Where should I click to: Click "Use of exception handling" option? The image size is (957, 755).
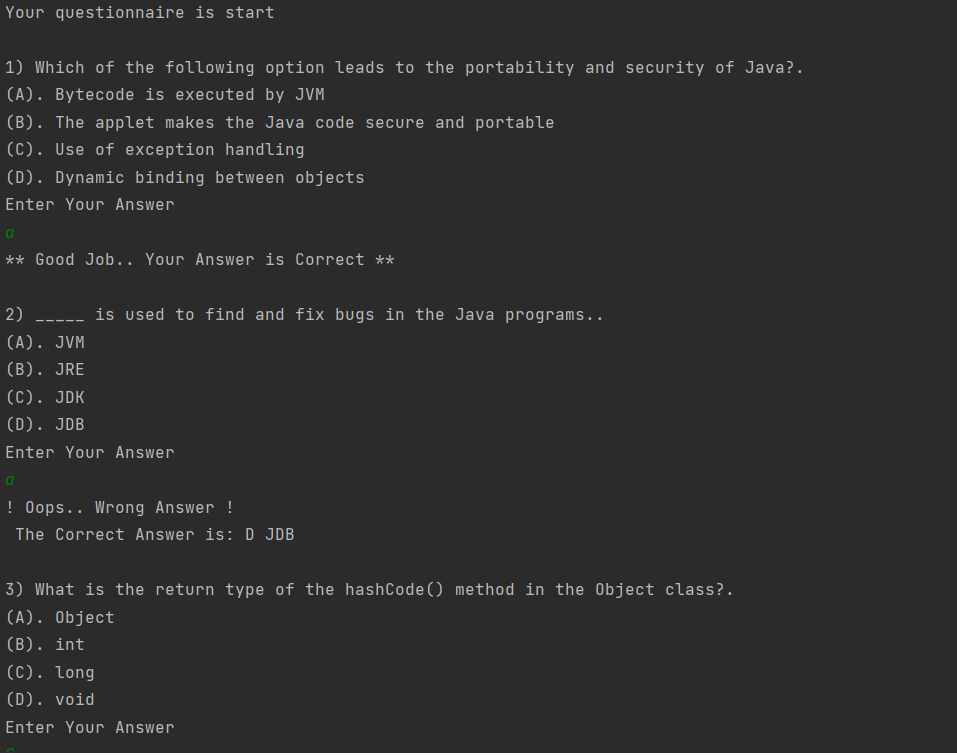pyautogui.click(x=155, y=150)
